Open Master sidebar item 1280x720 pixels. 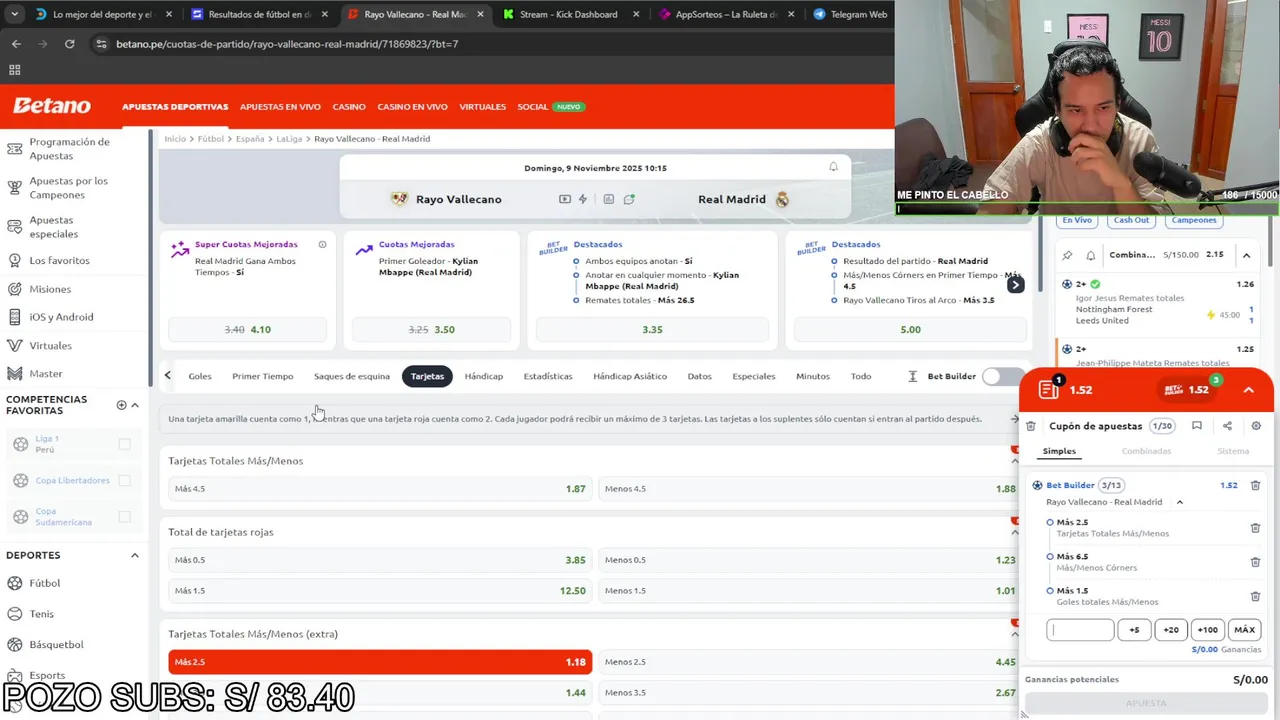click(x=46, y=373)
